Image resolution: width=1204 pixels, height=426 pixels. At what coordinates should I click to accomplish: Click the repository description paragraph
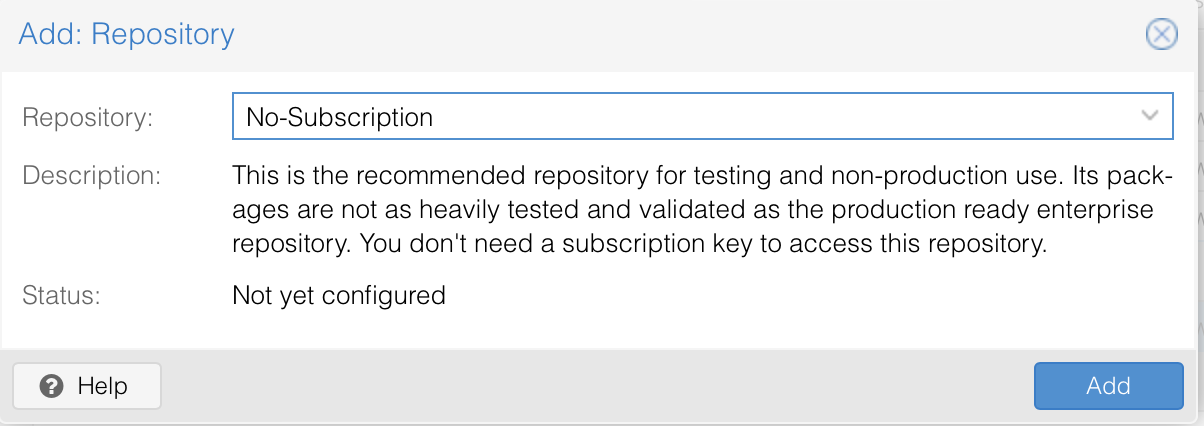pyautogui.click(x=701, y=210)
